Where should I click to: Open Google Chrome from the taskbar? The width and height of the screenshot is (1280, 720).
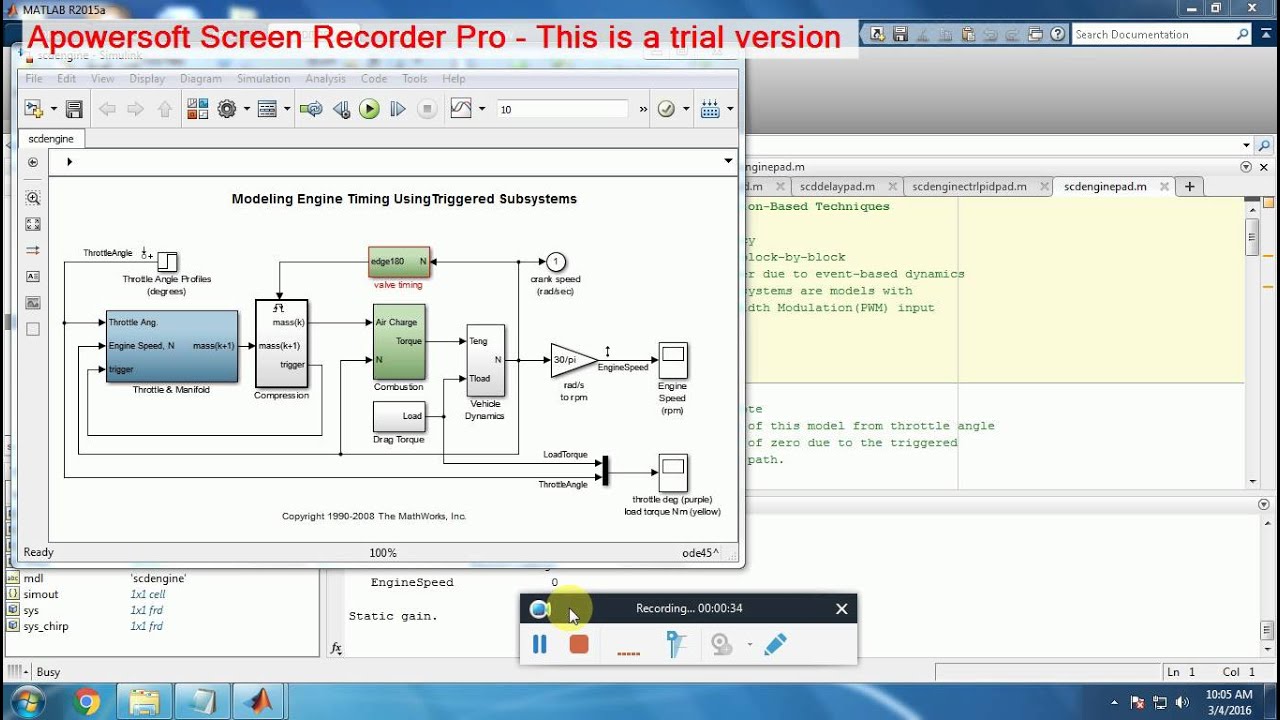click(87, 702)
